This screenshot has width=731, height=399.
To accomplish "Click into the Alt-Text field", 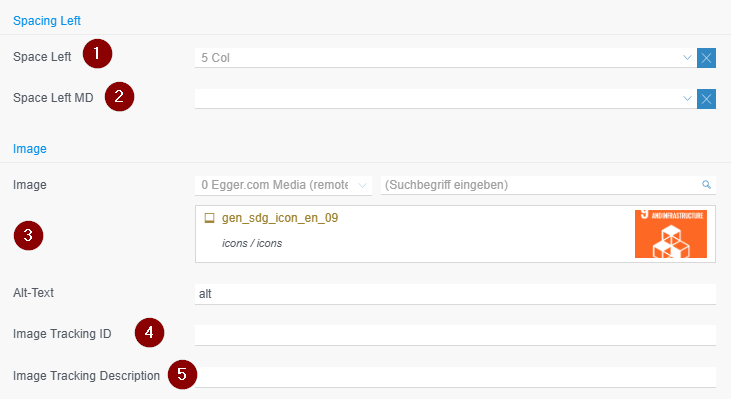I will 455,294.
